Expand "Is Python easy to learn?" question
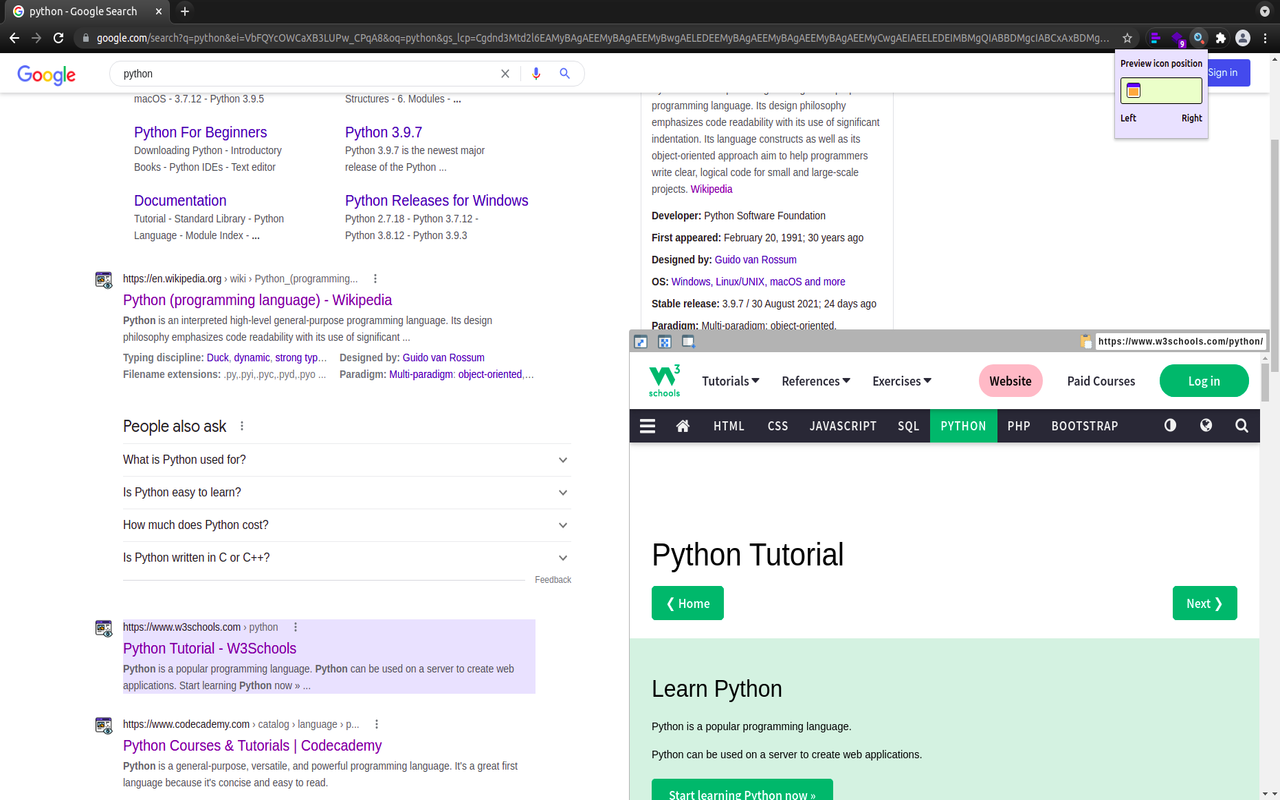 point(347,492)
